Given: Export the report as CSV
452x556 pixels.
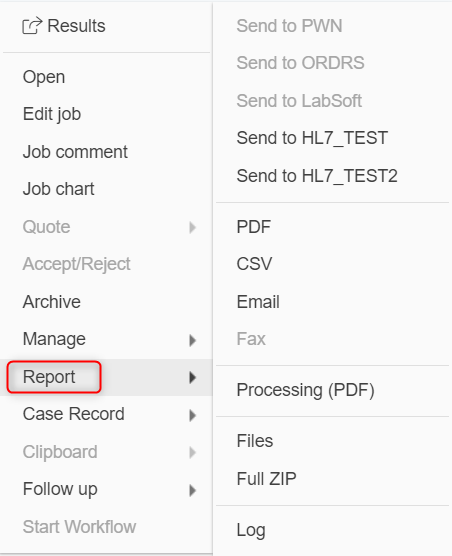Looking at the screenshot, I should click(254, 264).
